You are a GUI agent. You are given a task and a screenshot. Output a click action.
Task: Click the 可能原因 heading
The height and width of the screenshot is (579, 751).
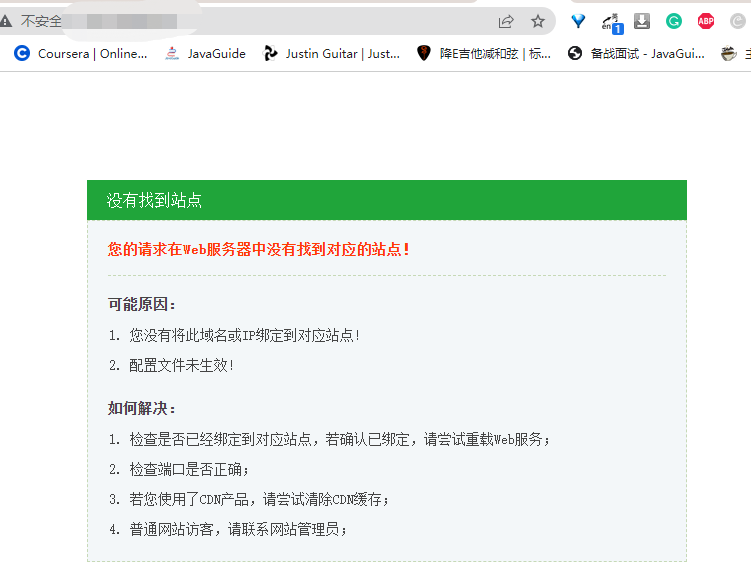tap(142, 304)
